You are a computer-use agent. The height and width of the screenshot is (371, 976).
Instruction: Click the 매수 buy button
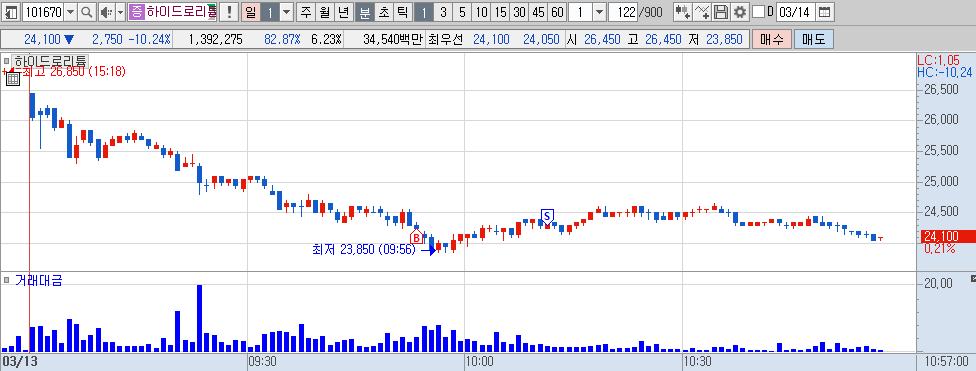[772, 39]
